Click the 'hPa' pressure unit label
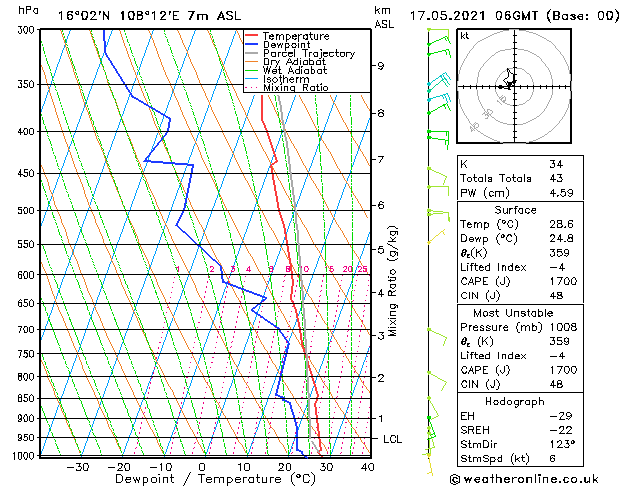This screenshot has width=629, height=486. click(x=28, y=10)
